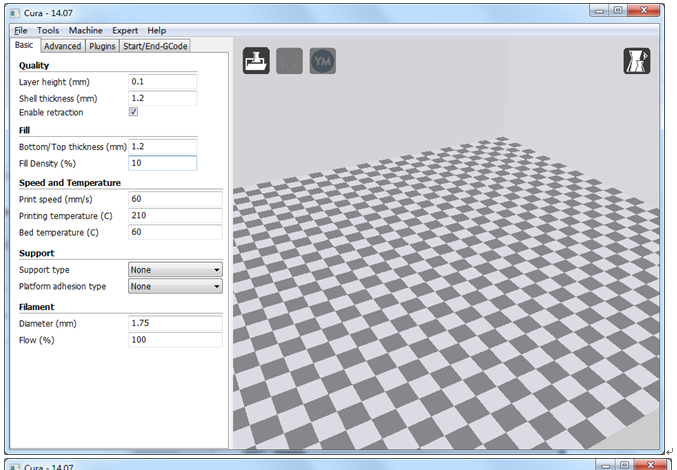This screenshot has width=677, height=470.
Task: Click the Cura app icon in title bar
Action: pyautogui.click(x=15, y=13)
